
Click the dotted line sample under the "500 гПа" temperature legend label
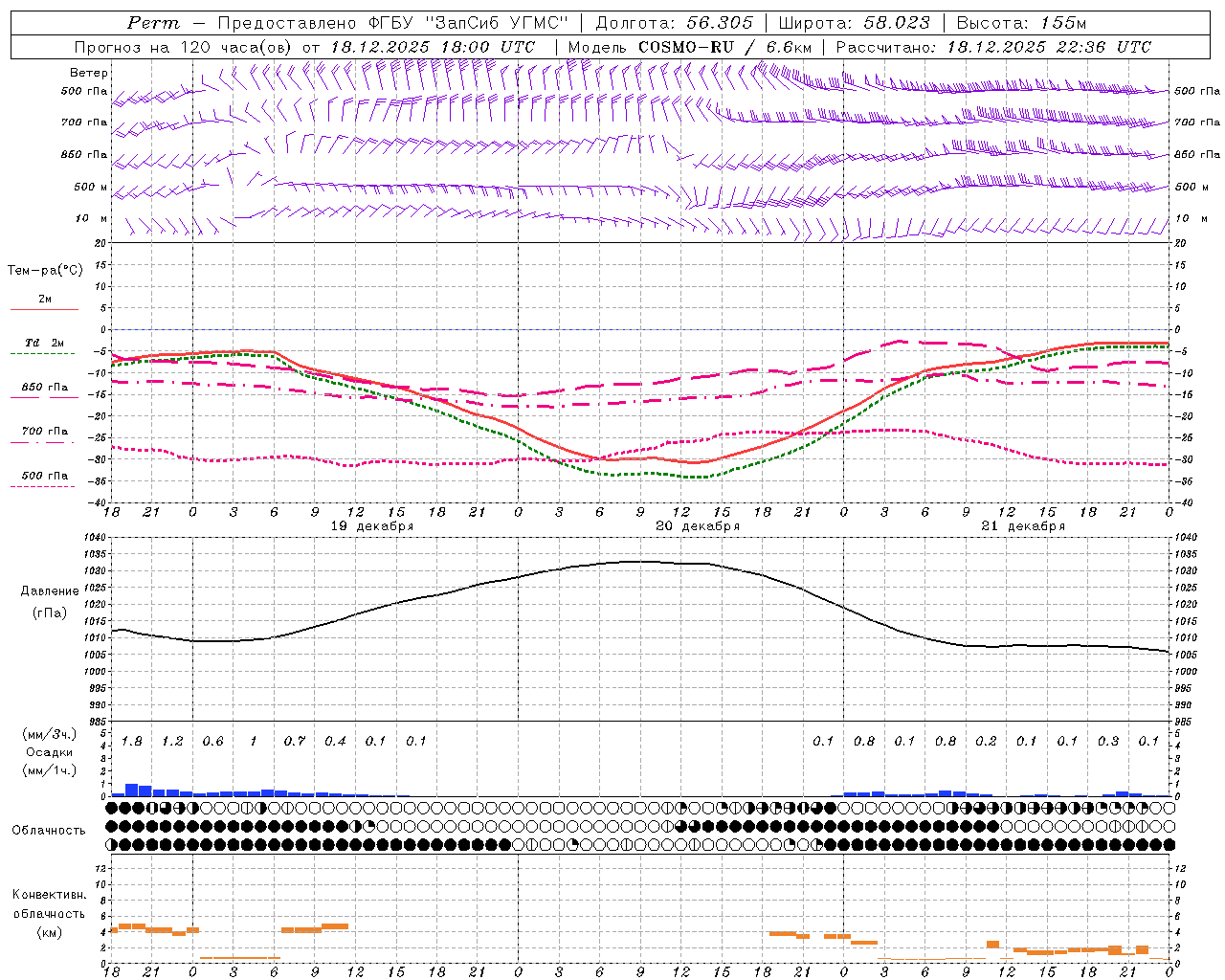pos(42,486)
